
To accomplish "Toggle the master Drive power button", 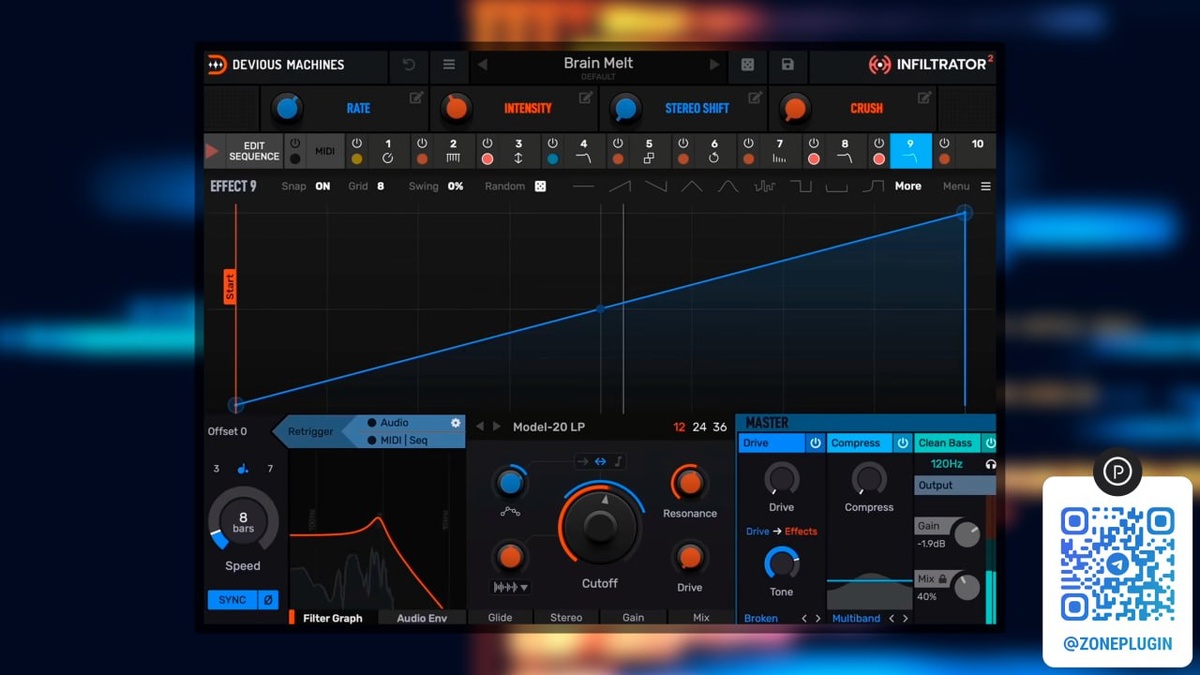I will [815, 443].
